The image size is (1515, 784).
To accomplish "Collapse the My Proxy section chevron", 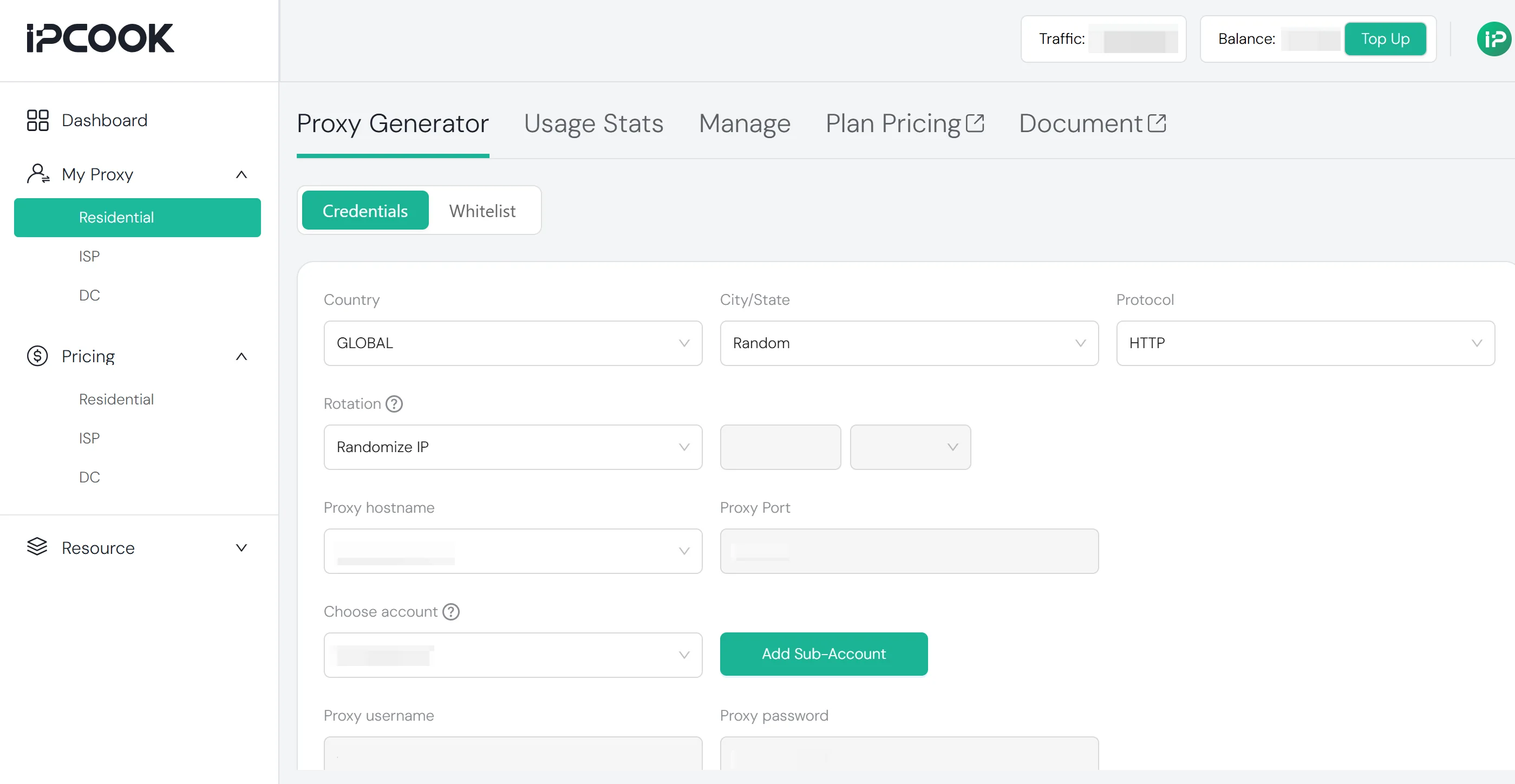I will click(241, 175).
